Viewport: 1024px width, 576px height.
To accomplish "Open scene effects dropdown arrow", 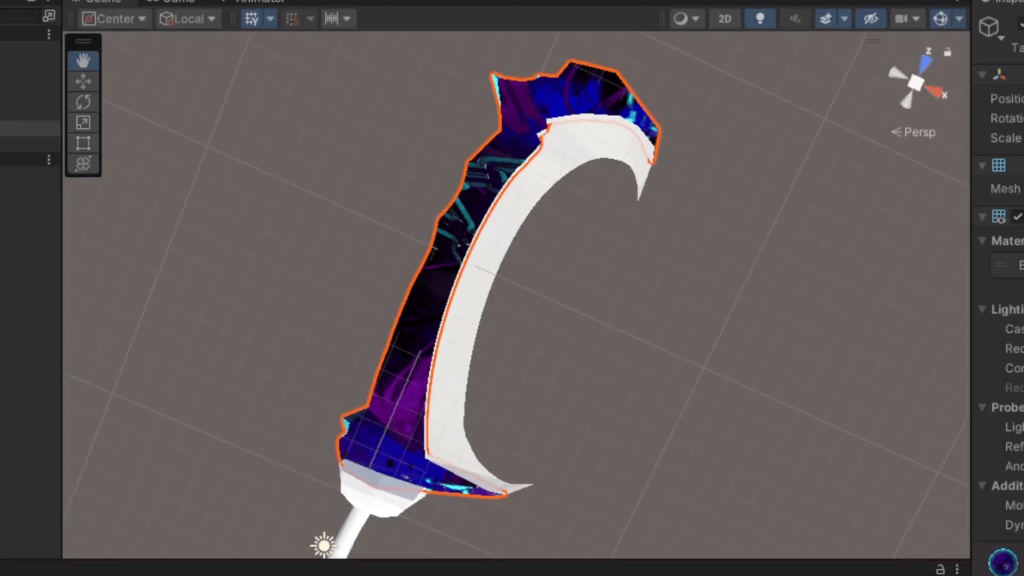I will (x=844, y=19).
